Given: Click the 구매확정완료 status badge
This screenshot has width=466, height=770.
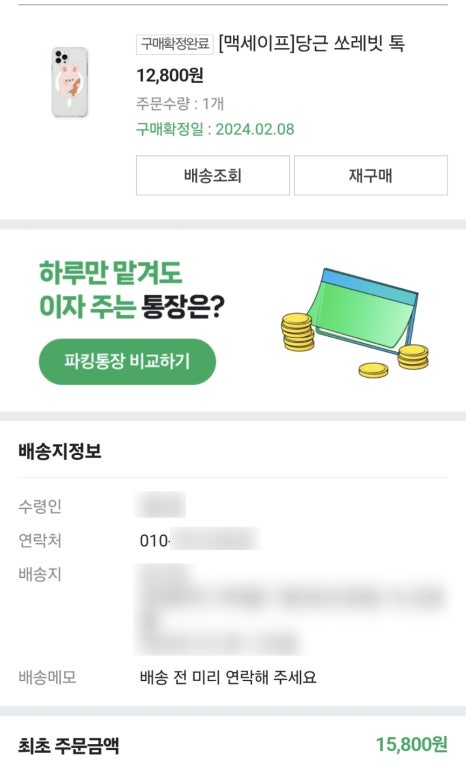Looking at the screenshot, I should coord(175,44).
